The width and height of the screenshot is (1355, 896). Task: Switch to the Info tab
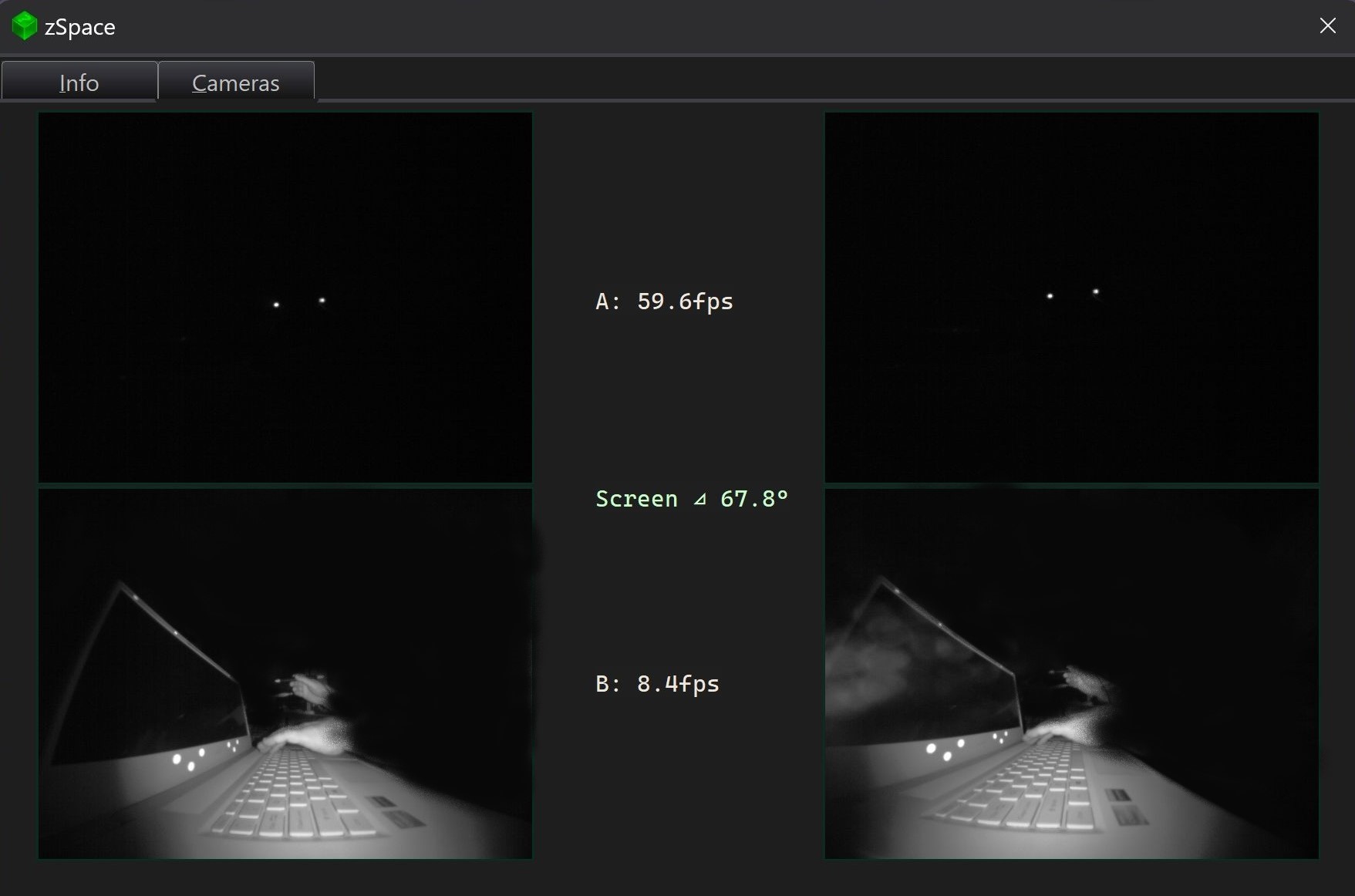click(x=79, y=82)
